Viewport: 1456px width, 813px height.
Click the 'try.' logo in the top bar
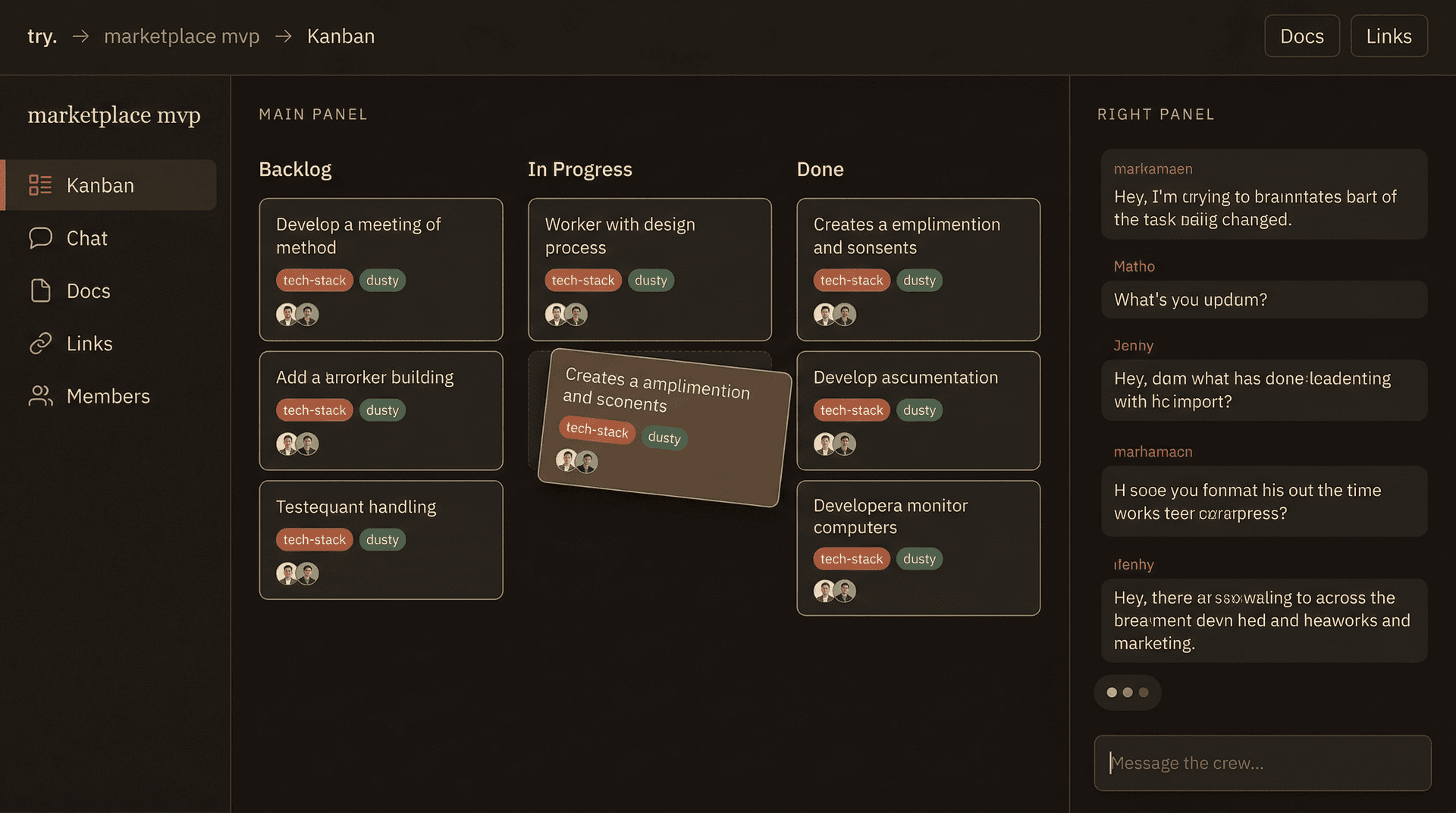(42, 36)
